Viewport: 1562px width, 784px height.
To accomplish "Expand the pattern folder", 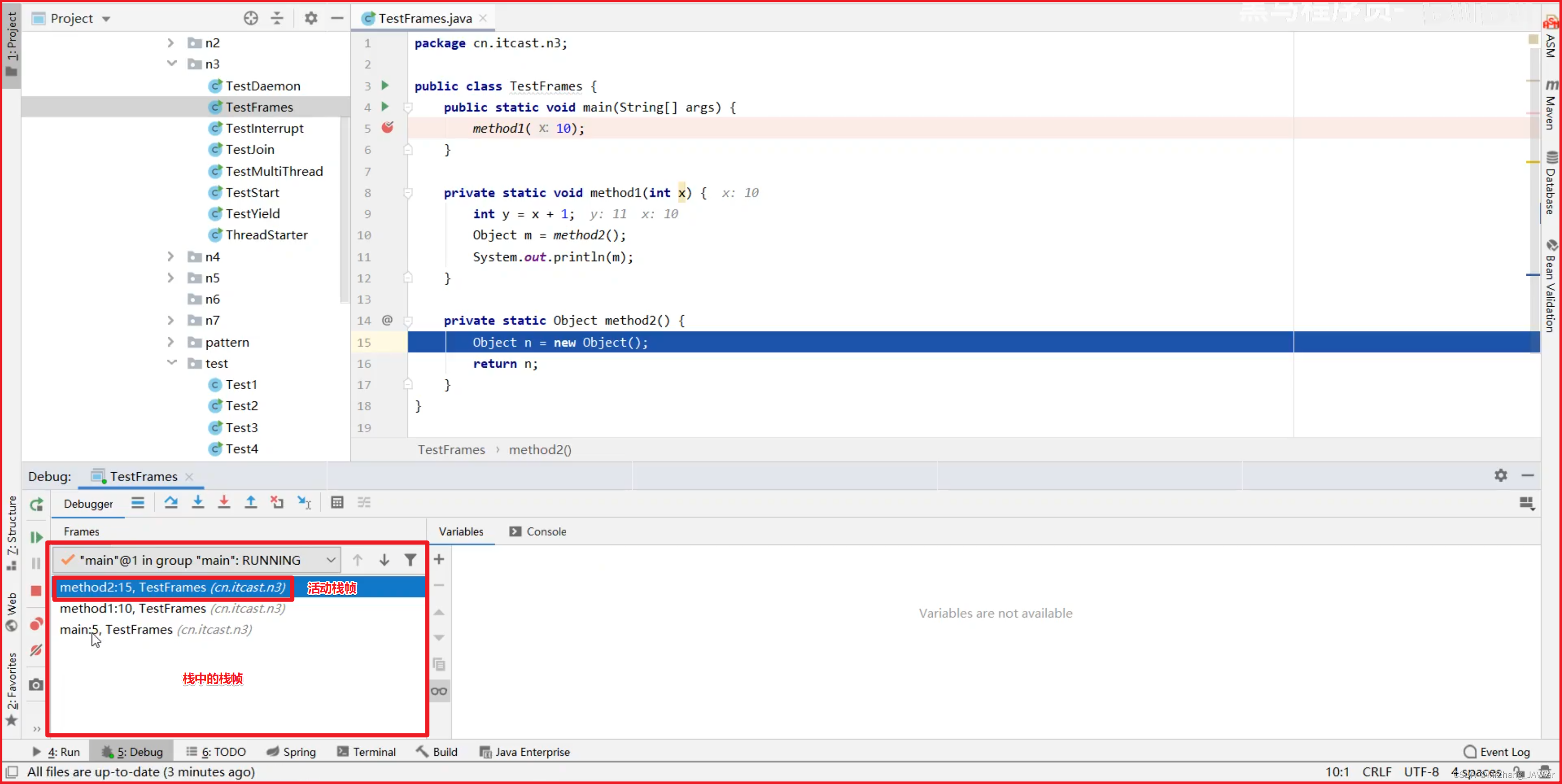I will coord(170,342).
